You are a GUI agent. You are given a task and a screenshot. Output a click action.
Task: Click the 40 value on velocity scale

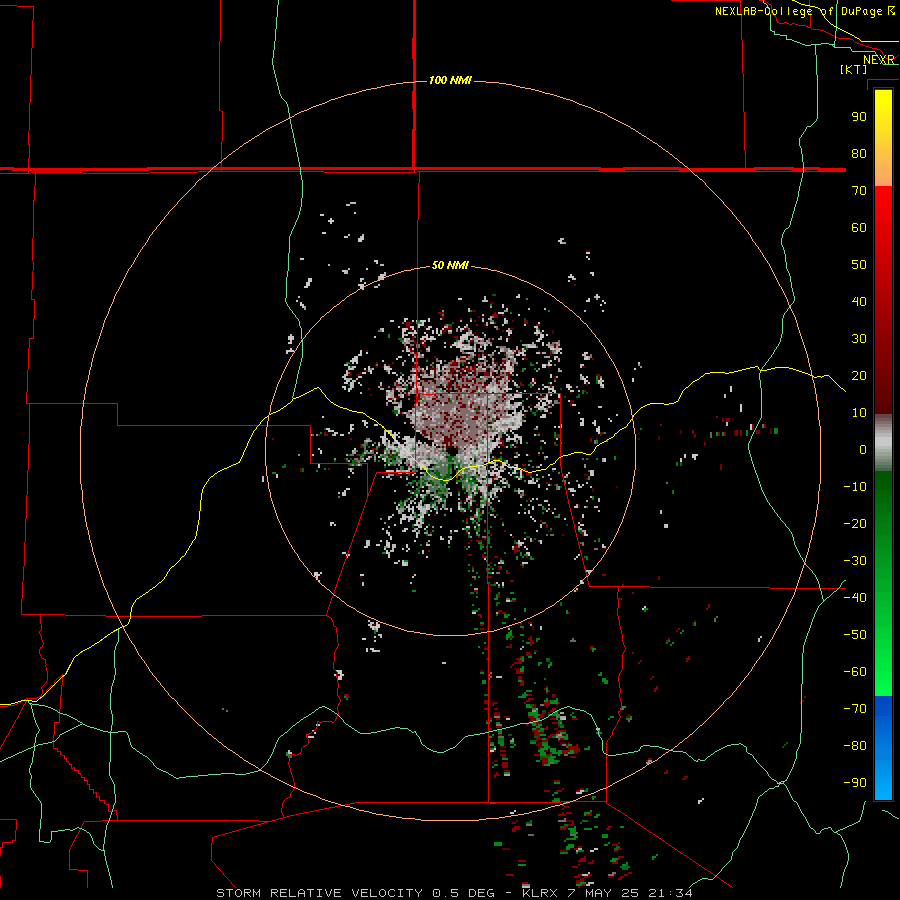[x=859, y=301]
